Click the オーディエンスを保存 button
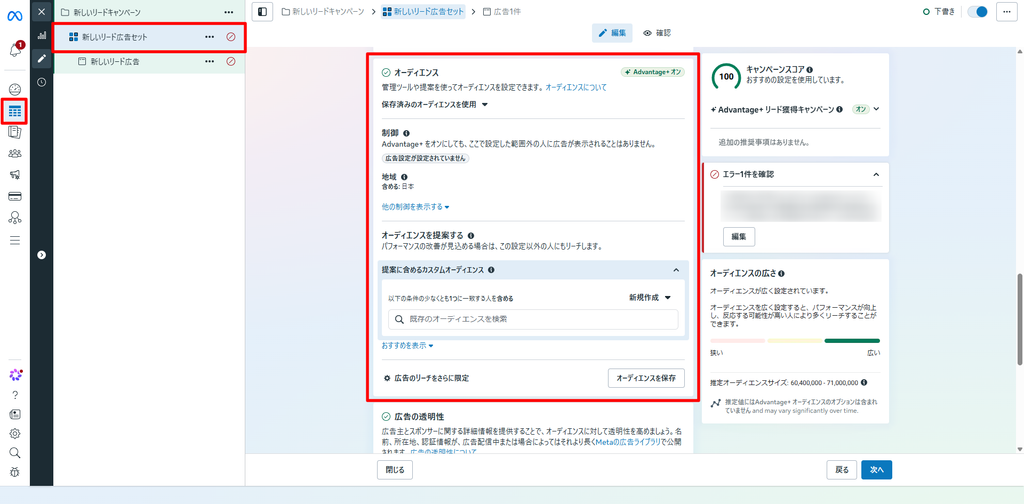Viewport: 1024px width, 504px height. pyautogui.click(x=647, y=378)
